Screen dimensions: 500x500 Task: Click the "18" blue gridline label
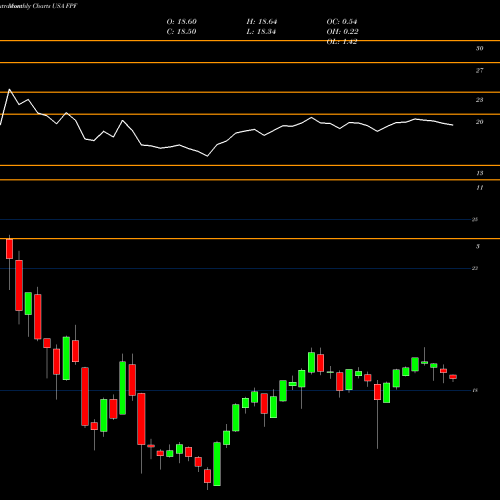(475, 390)
